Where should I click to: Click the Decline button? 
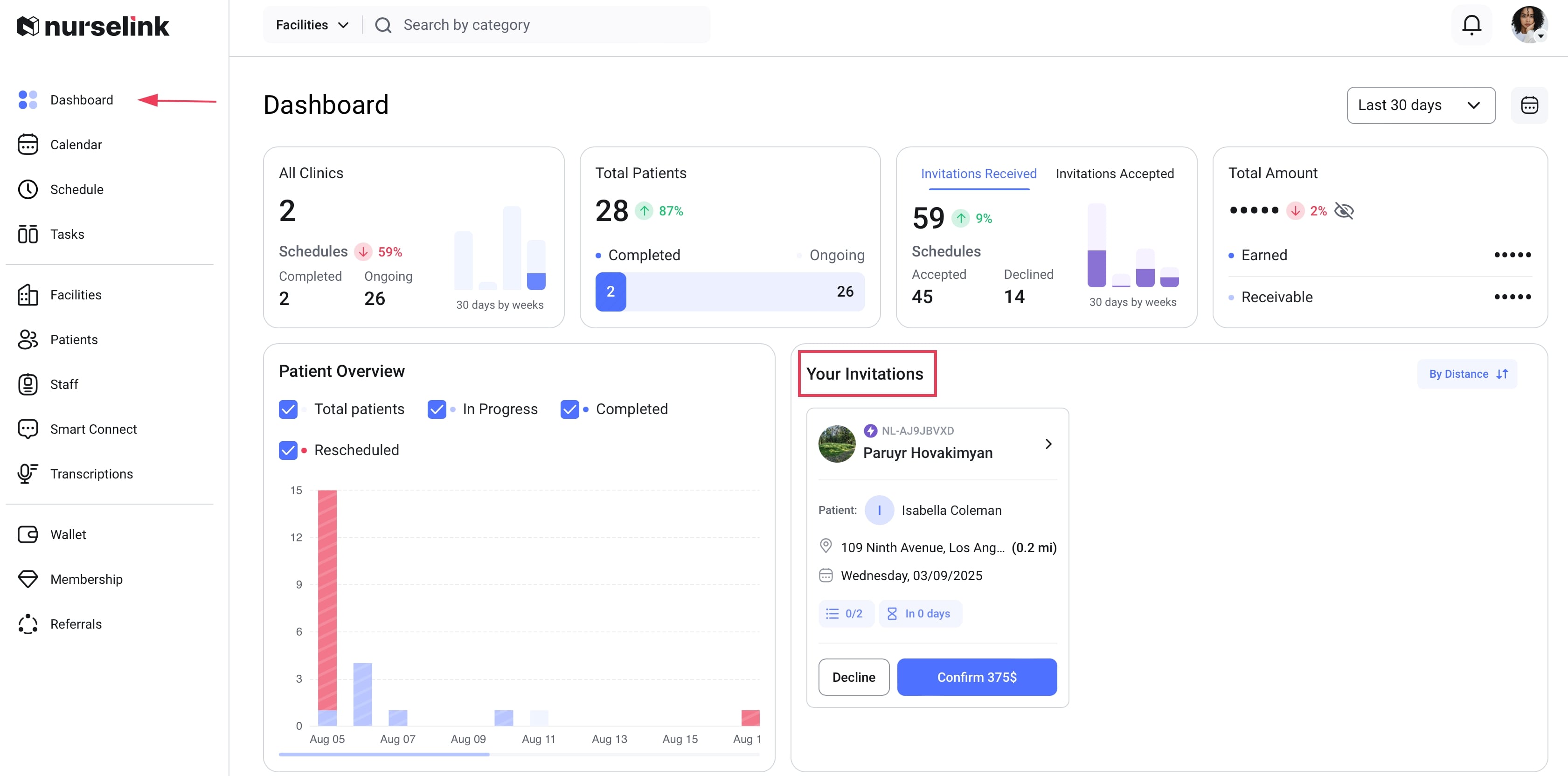[x=853, y=677]
